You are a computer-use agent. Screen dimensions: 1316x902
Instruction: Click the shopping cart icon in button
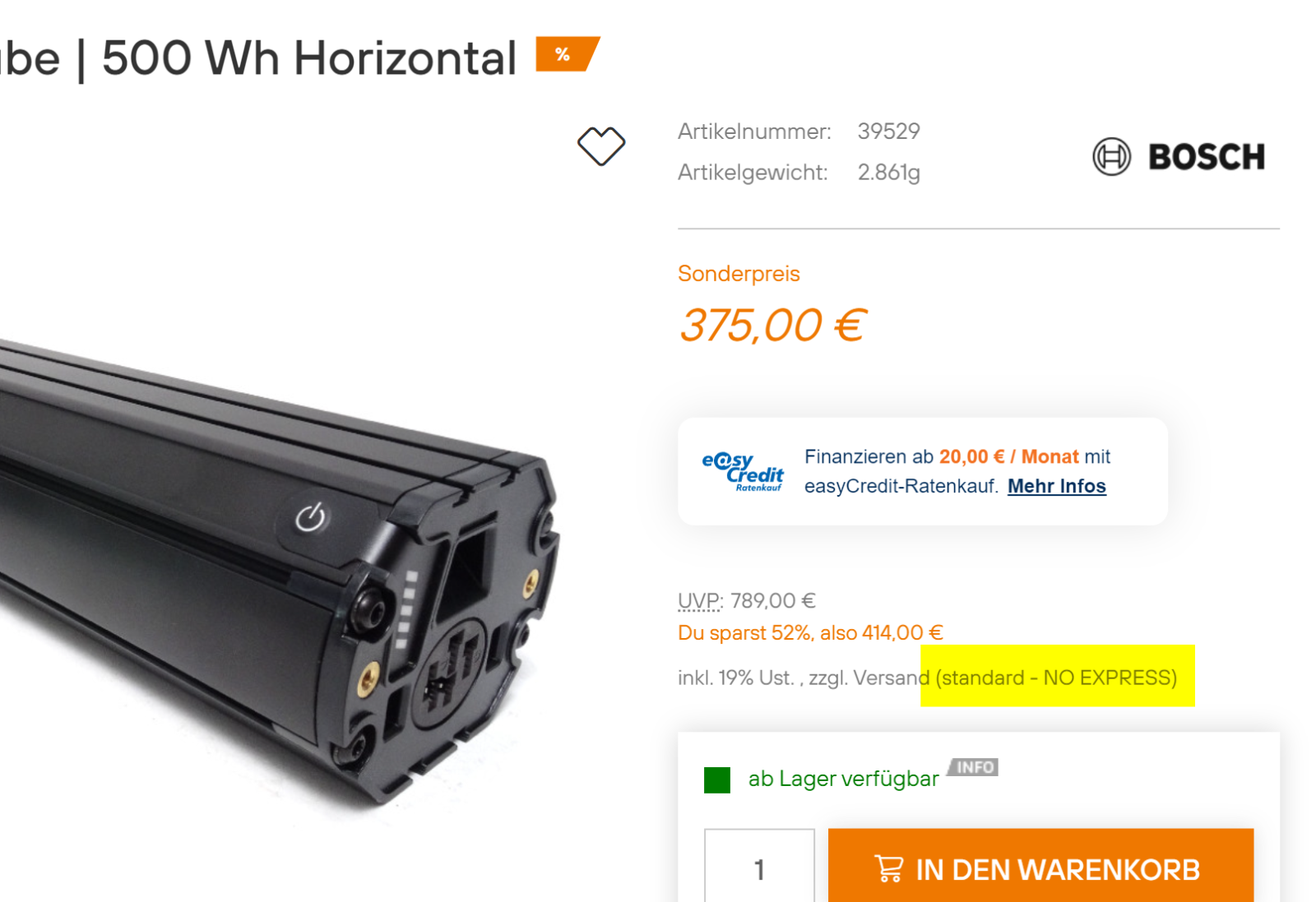889,868
